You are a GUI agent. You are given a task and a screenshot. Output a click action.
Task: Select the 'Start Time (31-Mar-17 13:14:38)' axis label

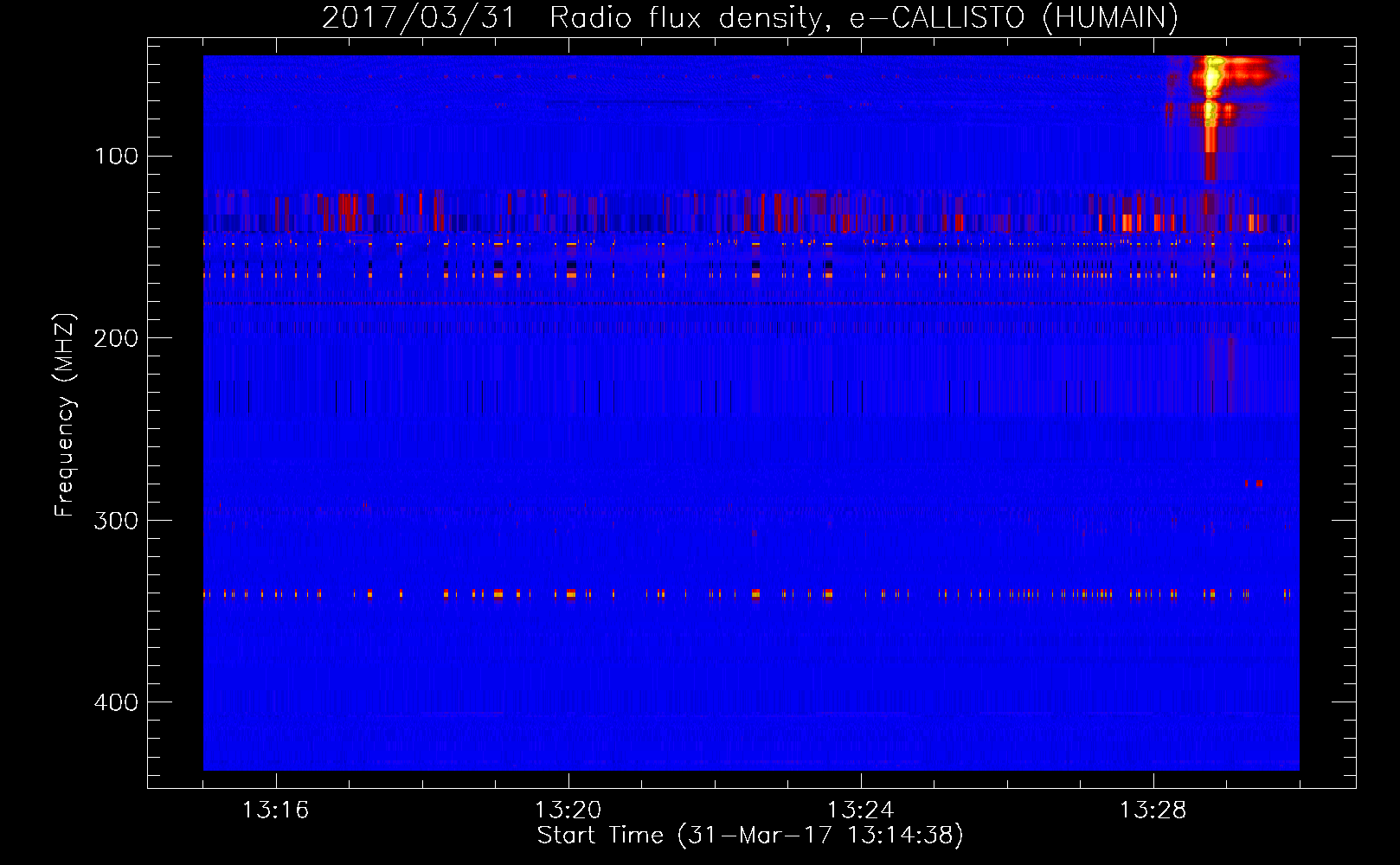point(750,836)
